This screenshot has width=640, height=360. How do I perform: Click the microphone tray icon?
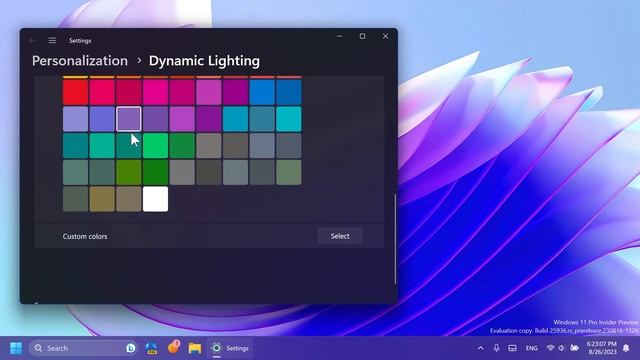496,348
